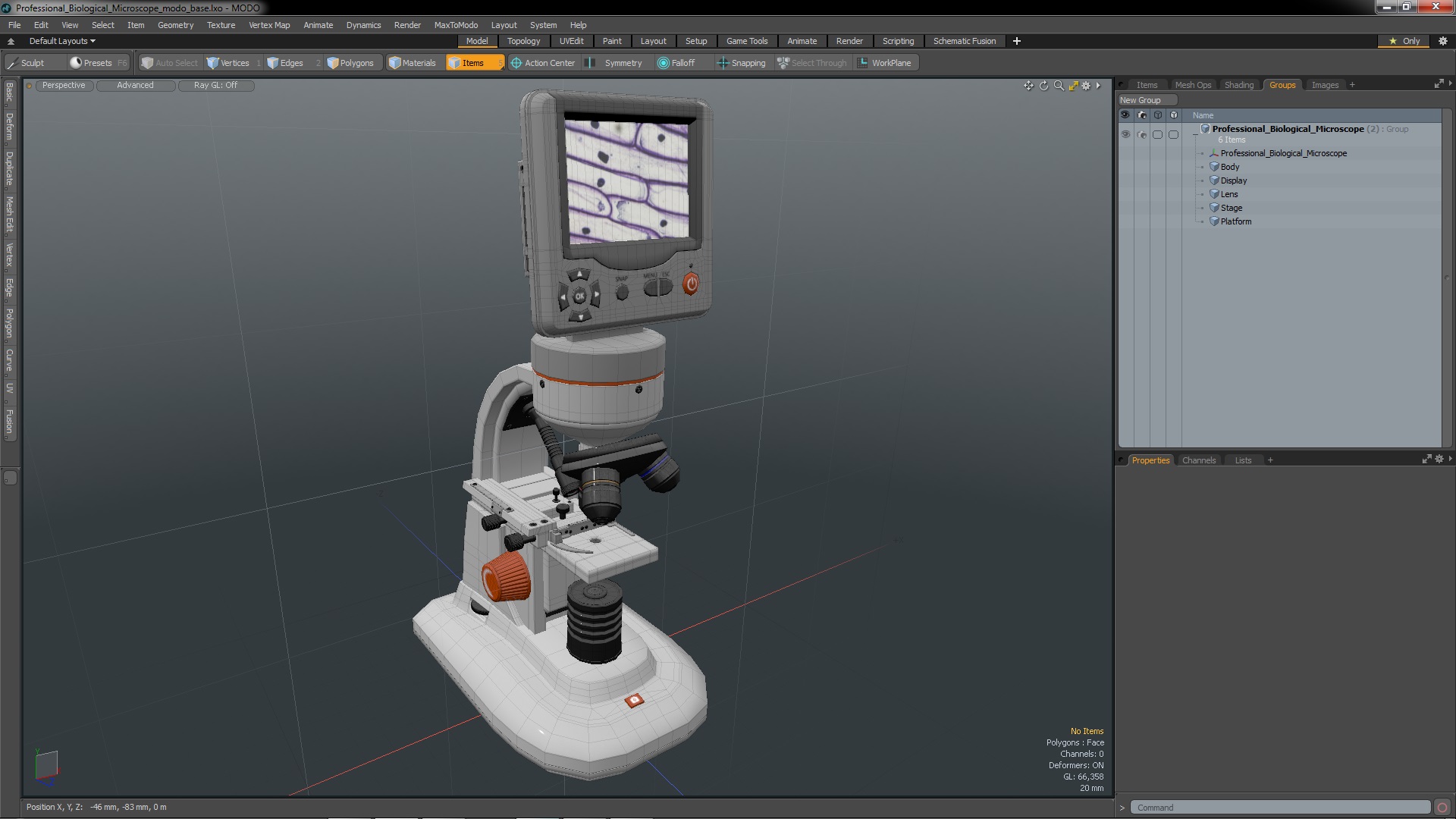Add a new layout tab with plus icon
Image resolution: width=1456 pixels, height=819 pixels.
1016,41
